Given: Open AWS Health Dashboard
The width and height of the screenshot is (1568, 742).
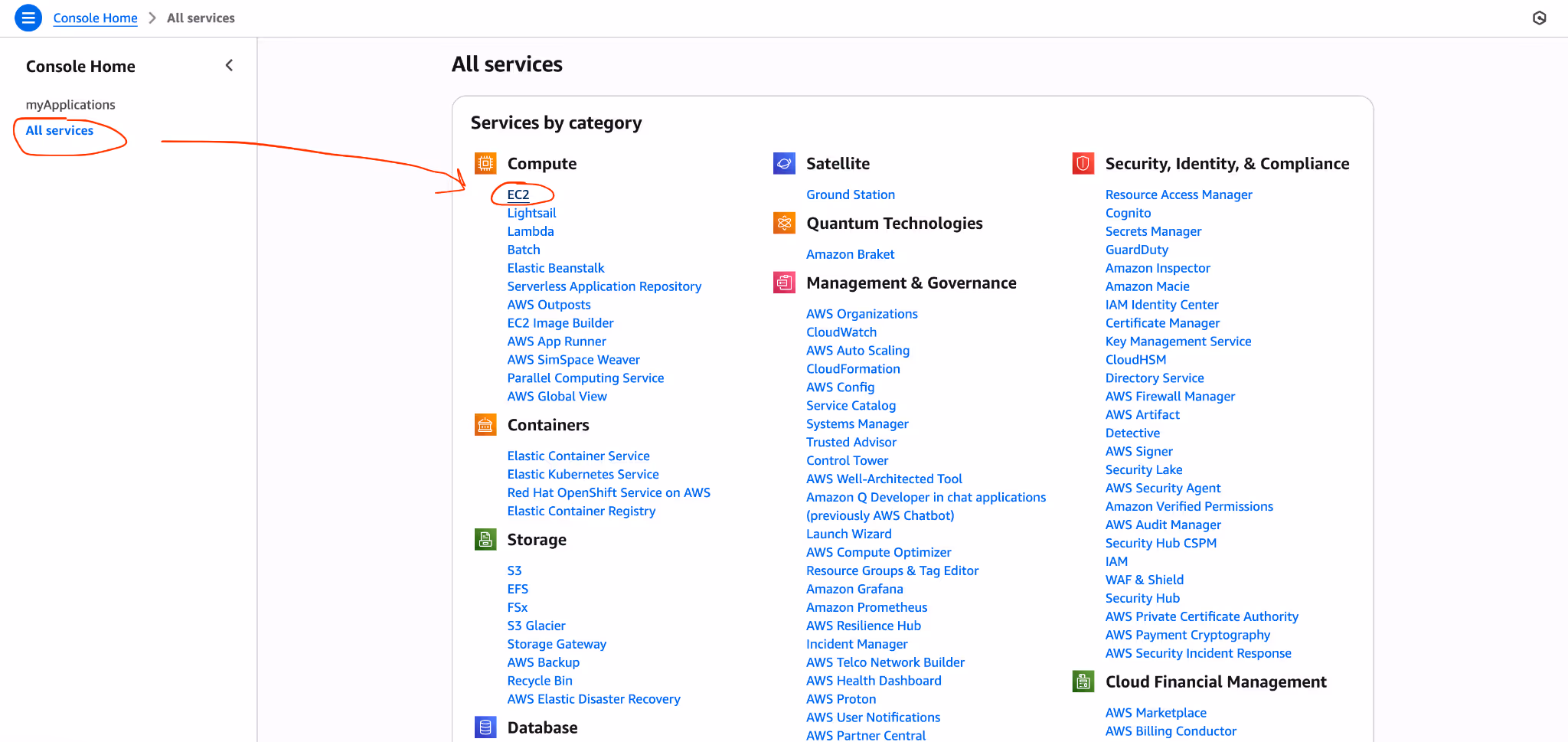Looking at the screenshot, I should point(874,681).
